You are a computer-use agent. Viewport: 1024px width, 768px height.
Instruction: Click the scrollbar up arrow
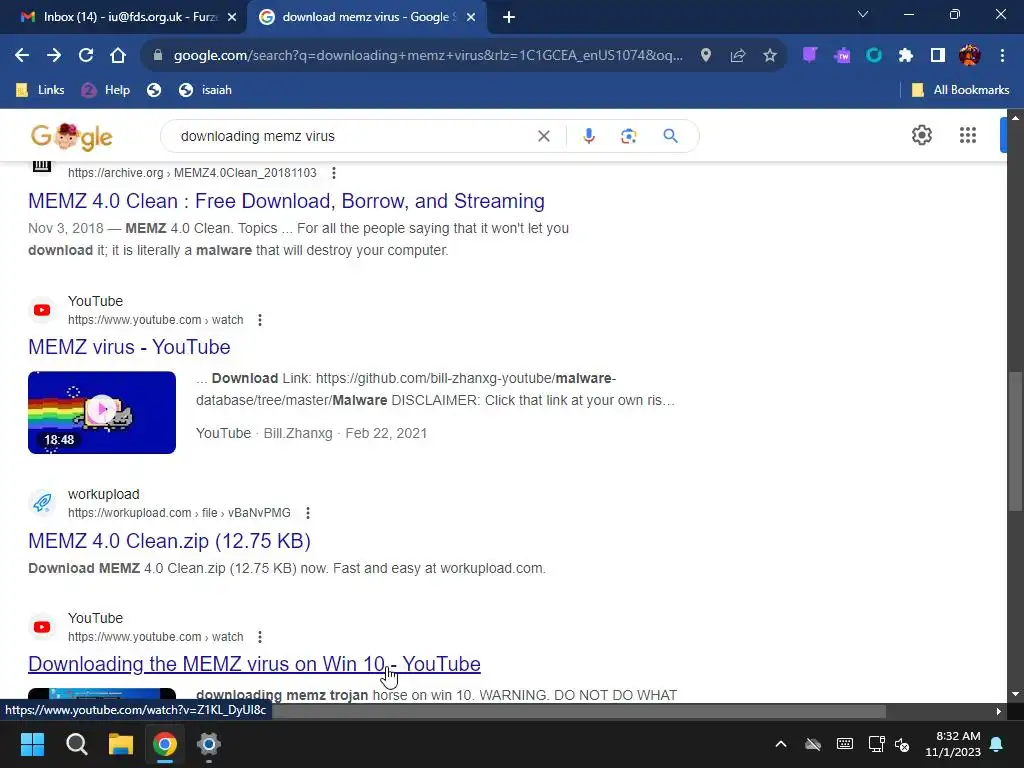click(x=1015, y=118)
